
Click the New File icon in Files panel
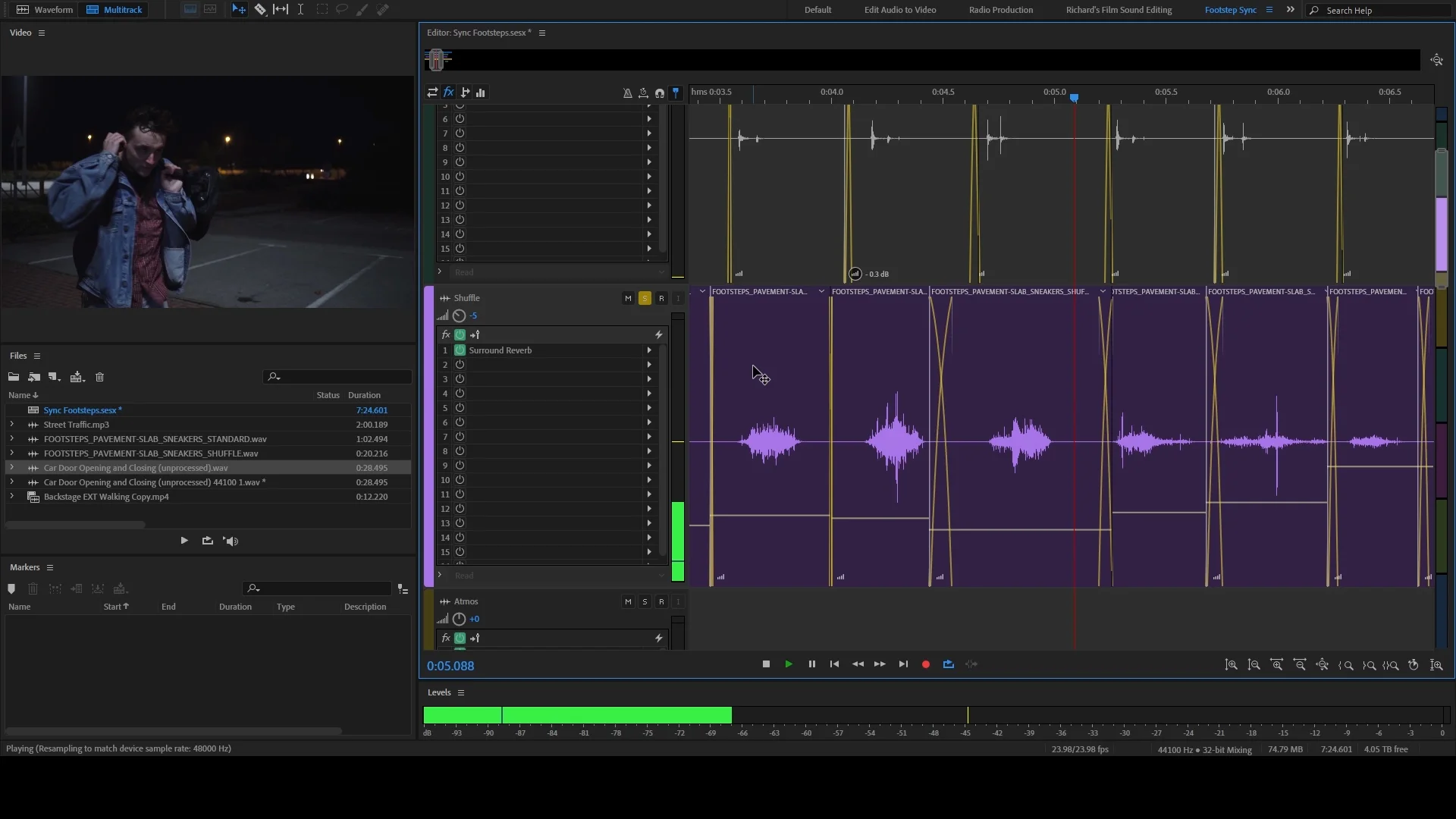54,377
